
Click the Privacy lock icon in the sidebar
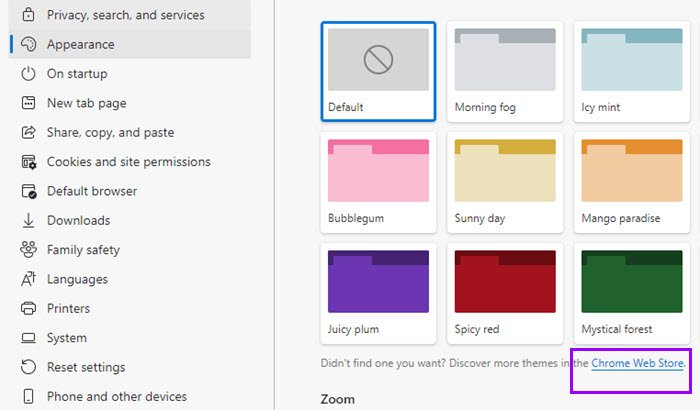click(x=28, y=15)
